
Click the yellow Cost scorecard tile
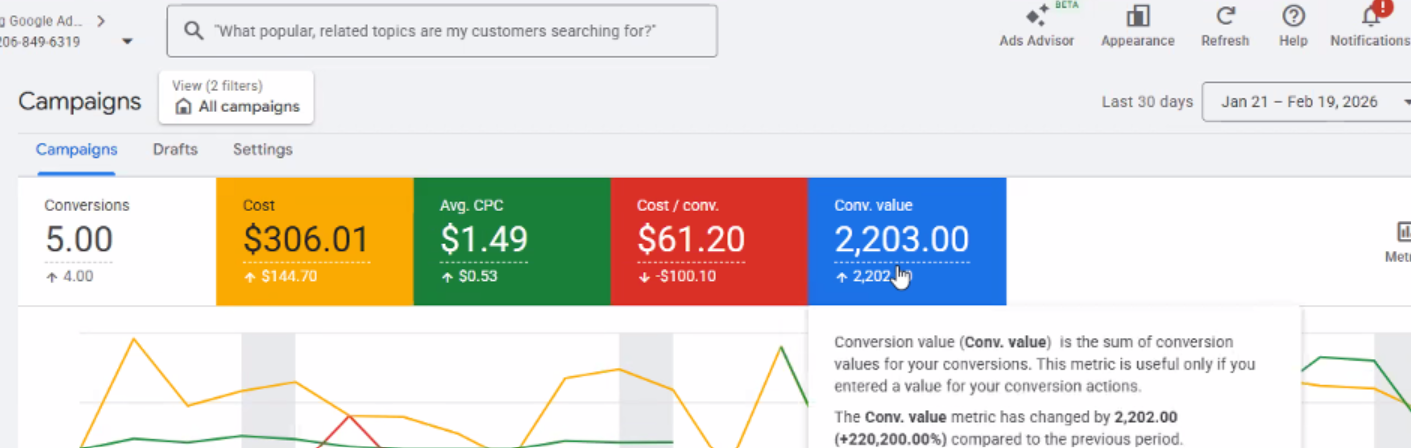pyautogui.click(x=314, y=242)
